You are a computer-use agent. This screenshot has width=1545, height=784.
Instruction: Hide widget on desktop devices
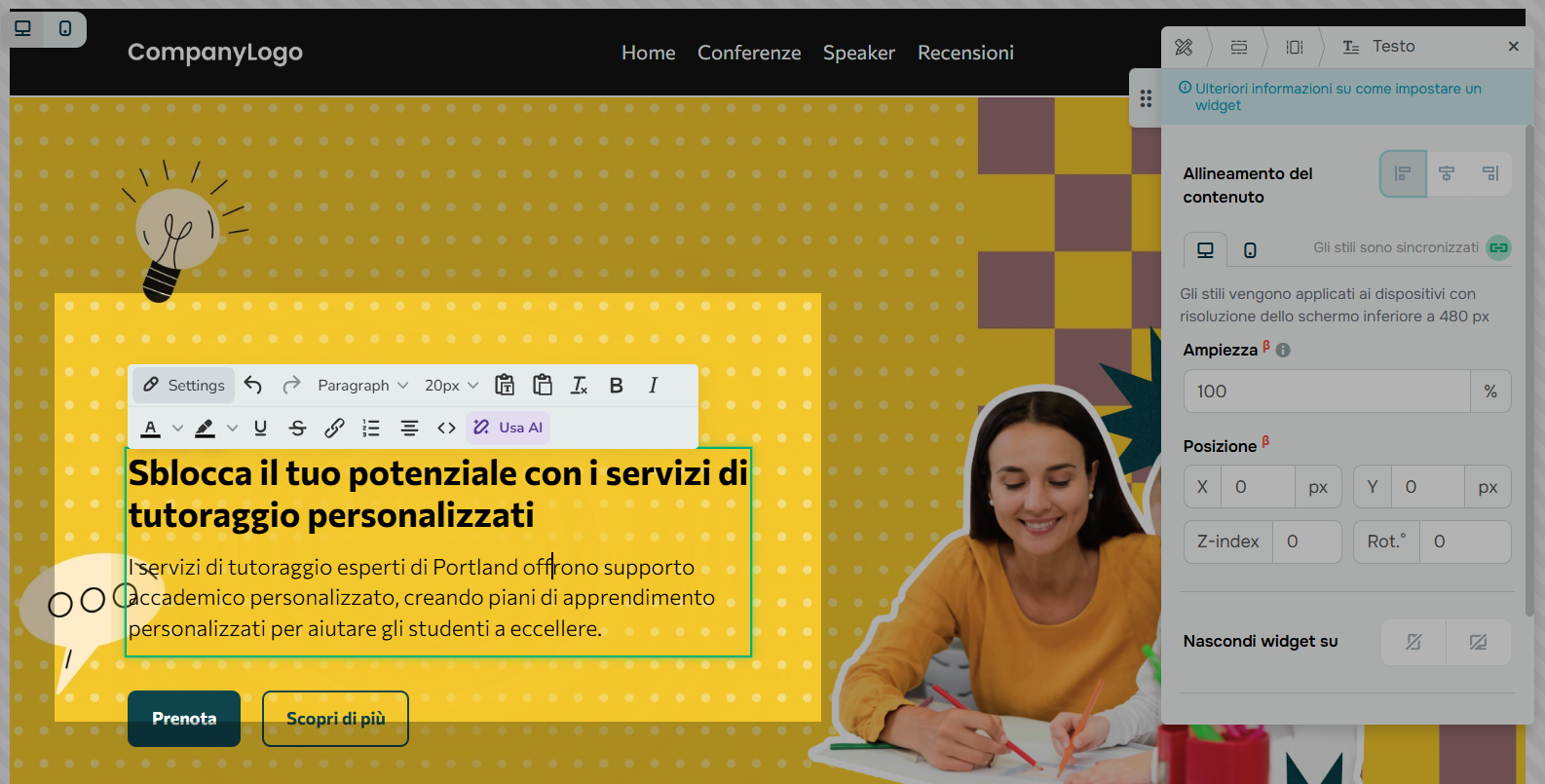(1478, 642)
